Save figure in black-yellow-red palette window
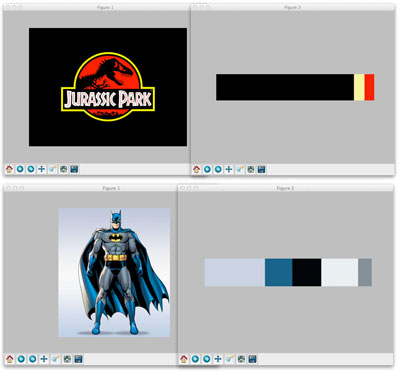 tap(261, 169)
